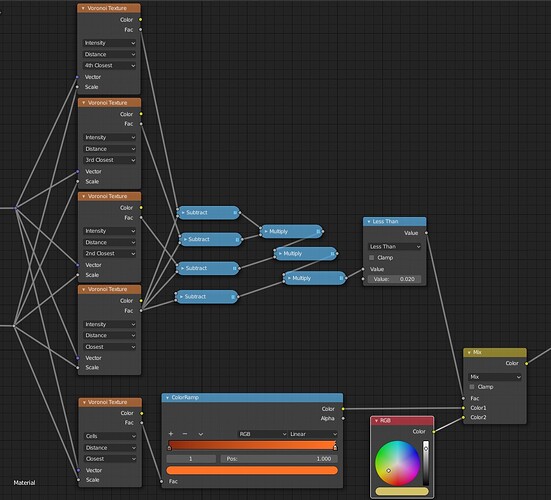Click the Less Than operation selector
This screenshot has width=551, height=500.
[395, 247]
